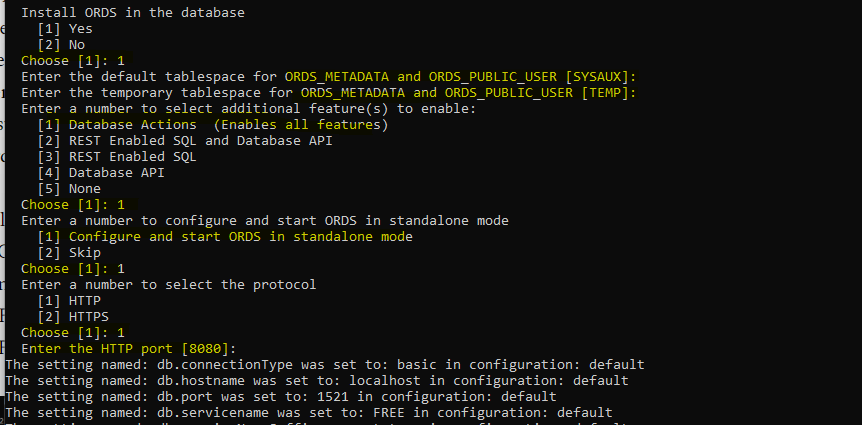This screenshot has height=425, width=862.
Task: Click "Enter a number to select the protocol" text
Action: pos(169,285)
